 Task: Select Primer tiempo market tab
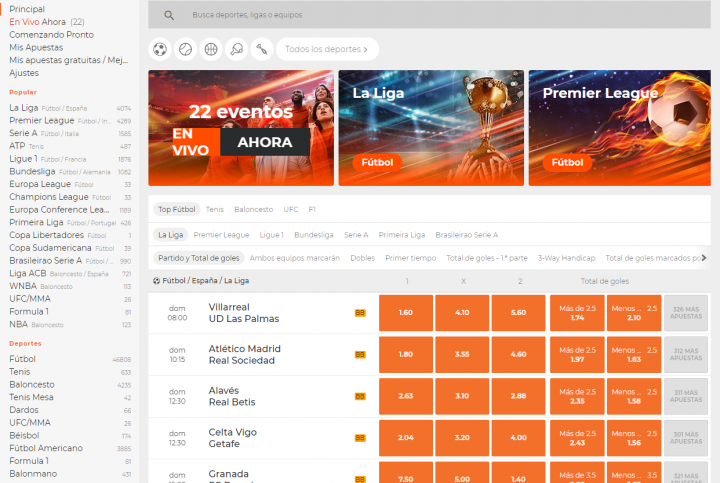411,258
